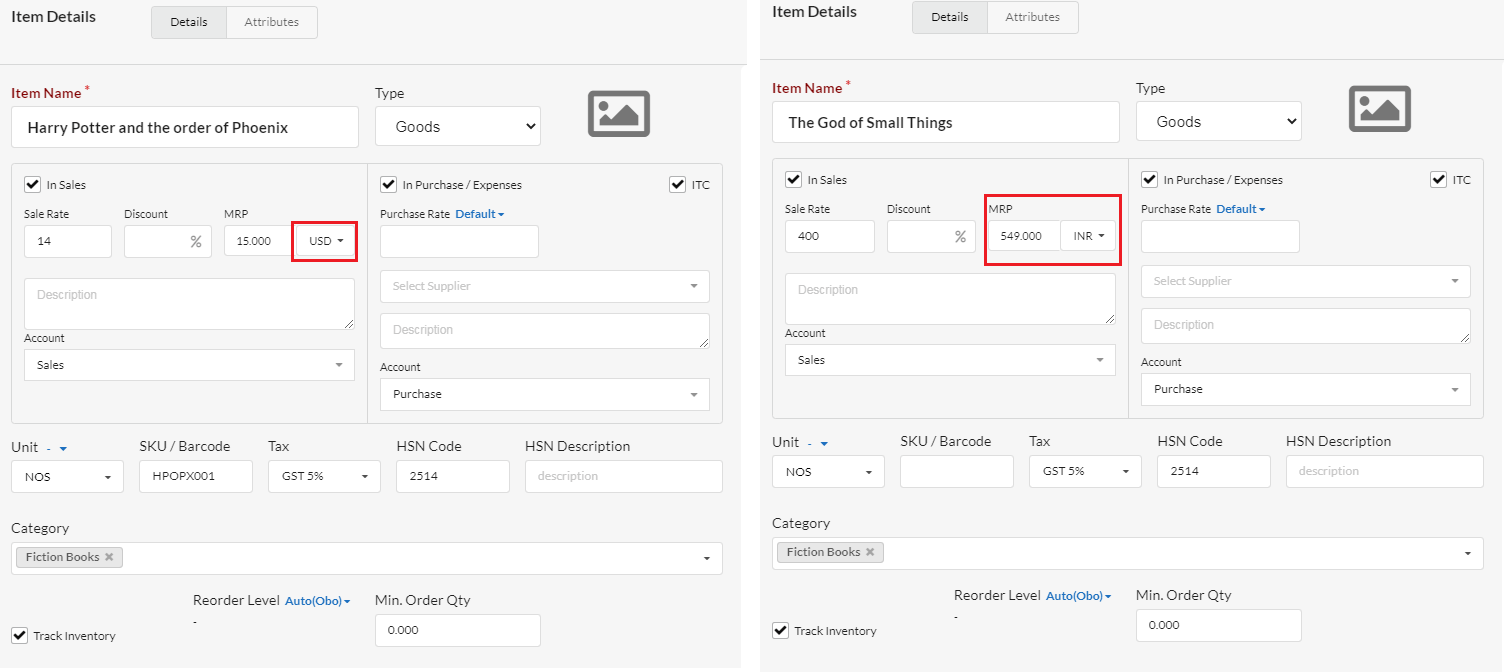Open INR currency dropdown next to MRP

[x=1087, y=236]
